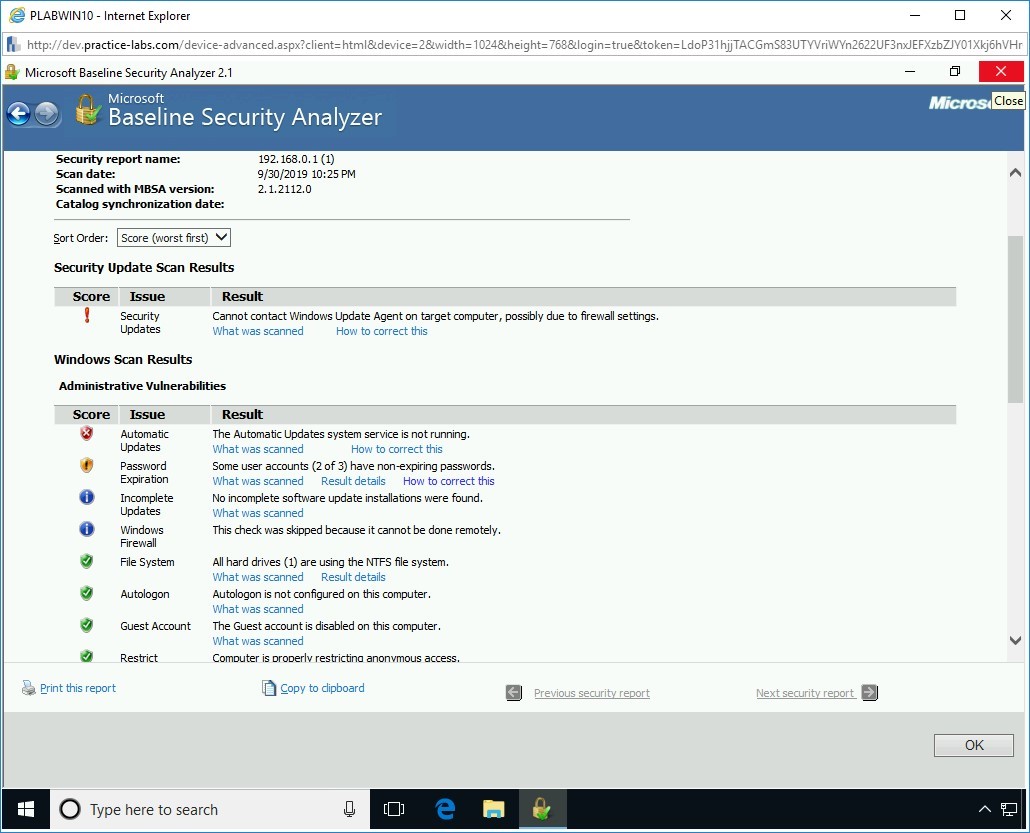
Task: Click the Copy to clipboard link
Action: (322, 688)
